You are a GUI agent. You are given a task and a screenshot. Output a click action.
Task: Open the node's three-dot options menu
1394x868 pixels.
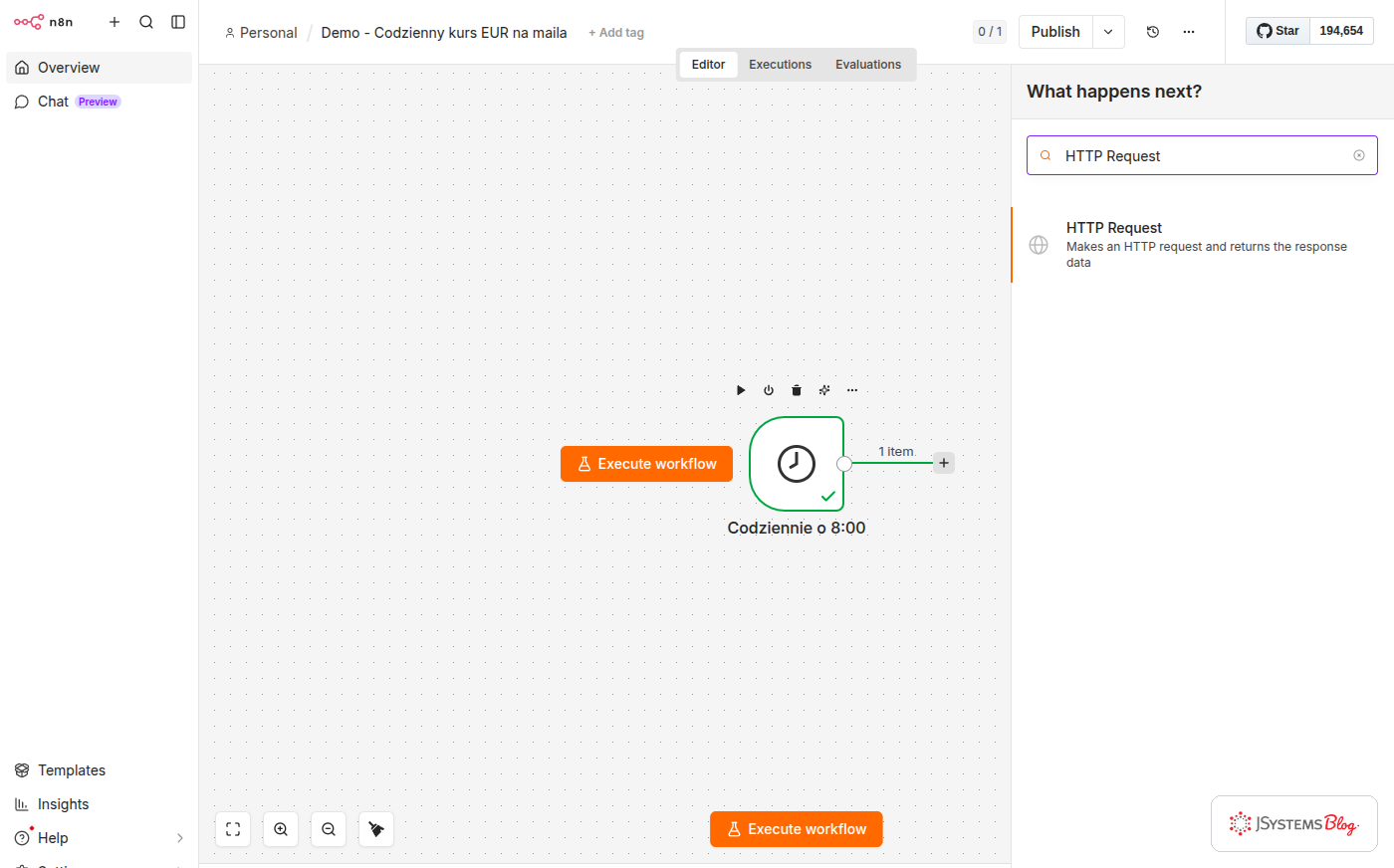[x=852, y=390]
